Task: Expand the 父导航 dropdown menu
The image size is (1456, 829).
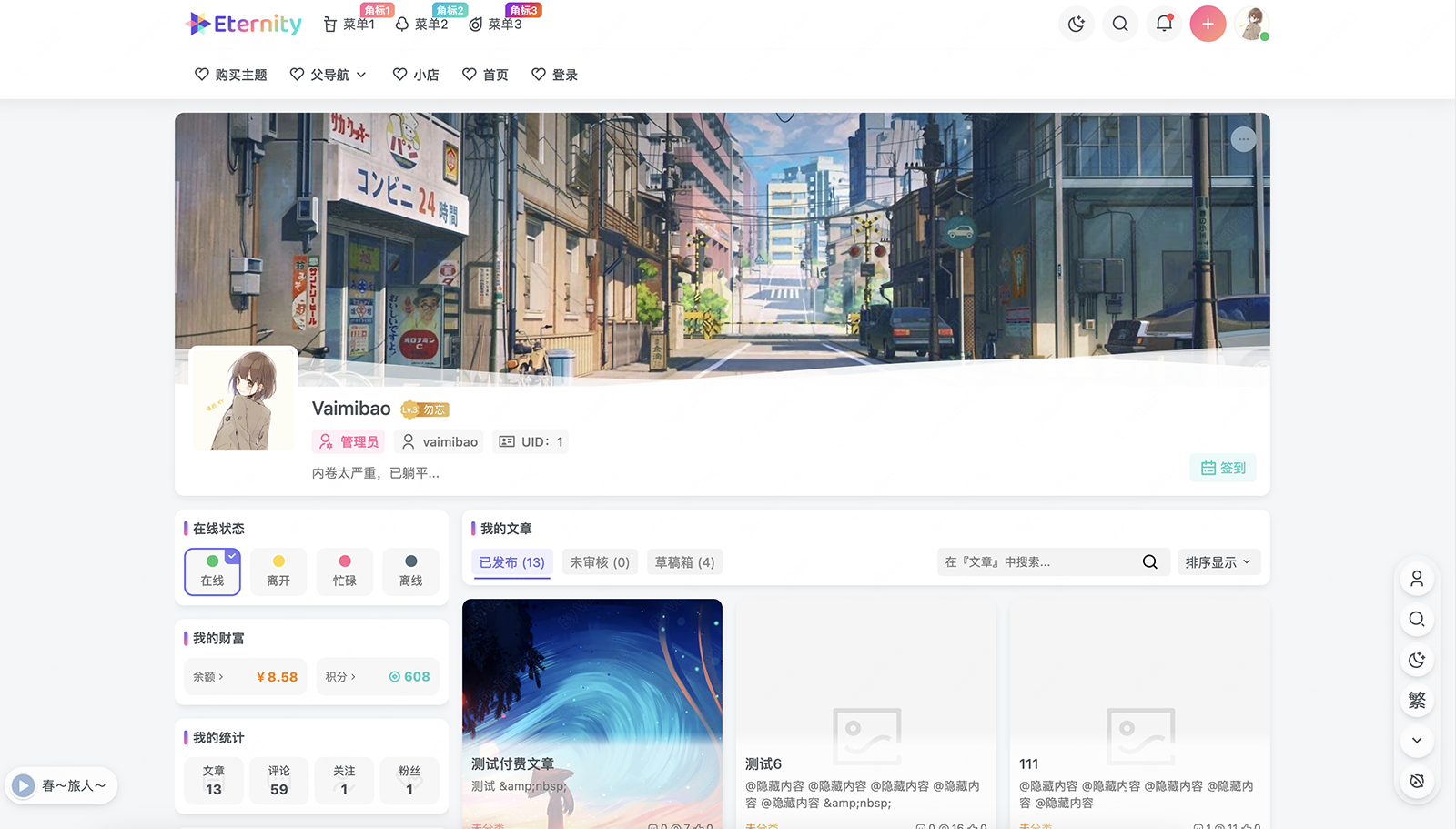Action: click(329, 75)
